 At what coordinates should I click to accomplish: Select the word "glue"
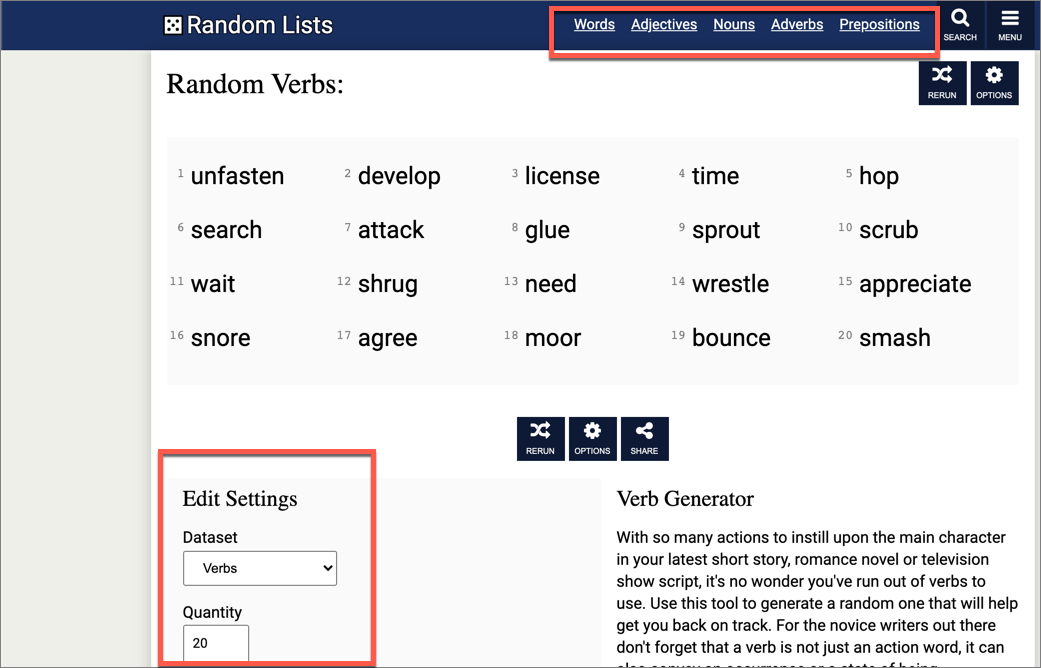pyautogui.click(x=547, y=231)
